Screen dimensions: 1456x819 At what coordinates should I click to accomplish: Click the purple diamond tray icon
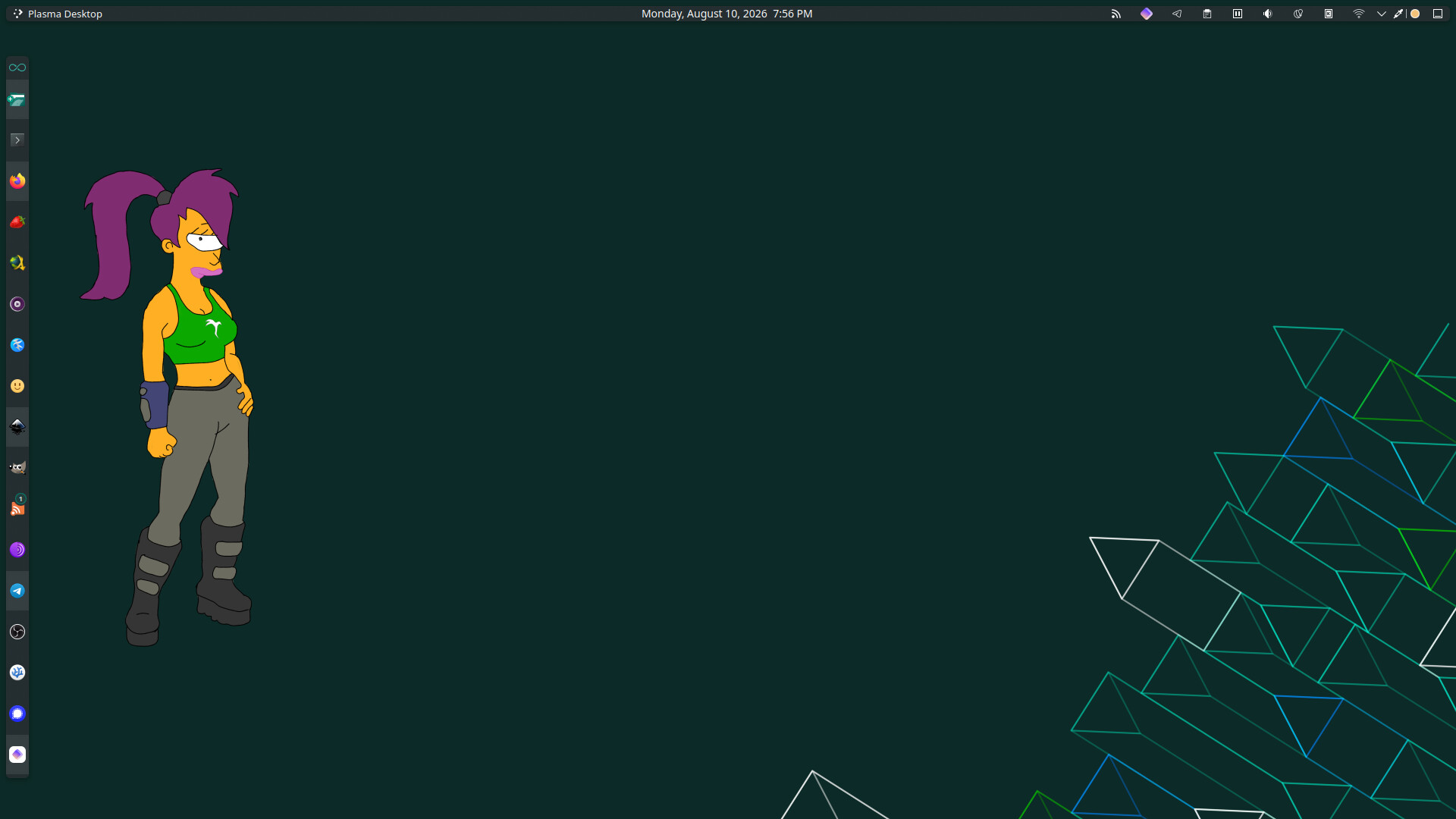coord(1147,14)
